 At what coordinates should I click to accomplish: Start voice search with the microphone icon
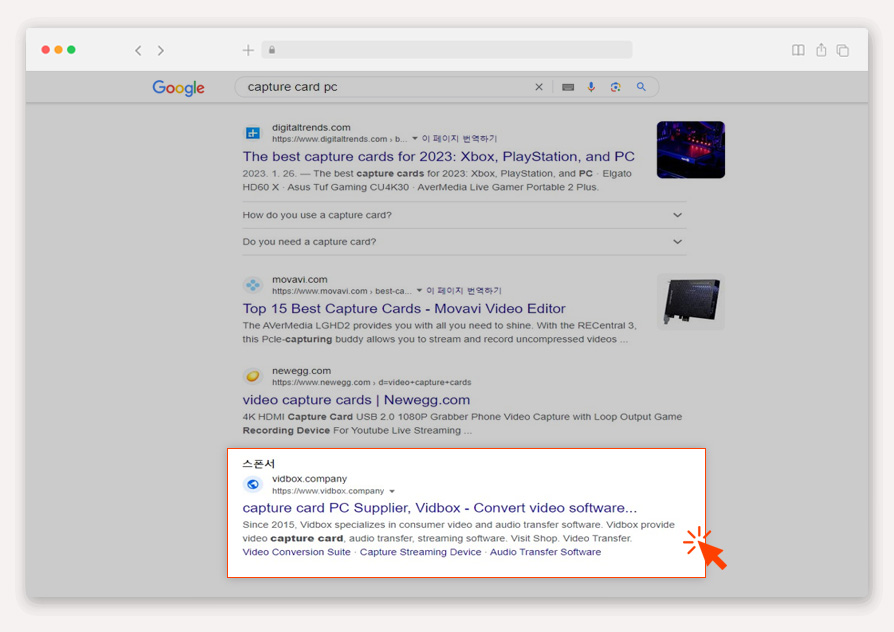tap(591, 87)
